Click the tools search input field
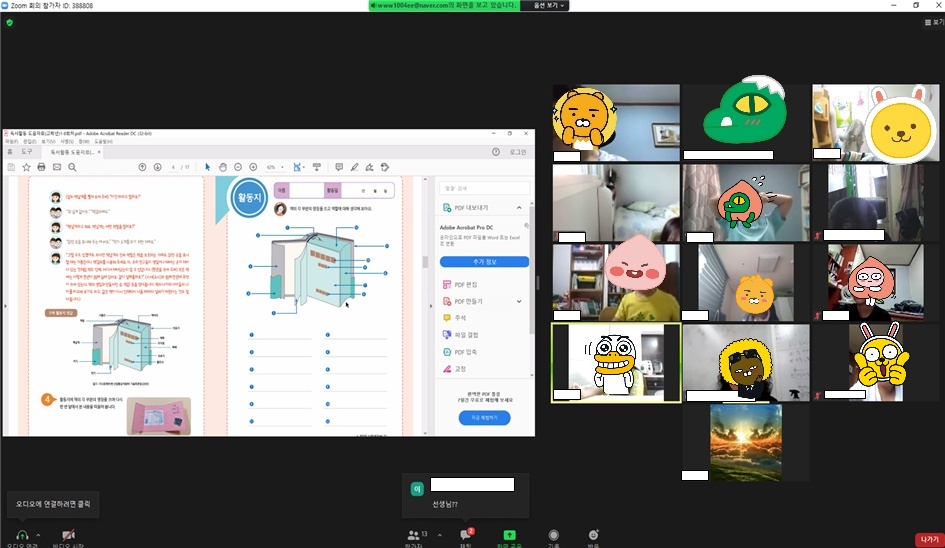The width and height of the screenshot is (945, 548). click(x=484, y=188)
